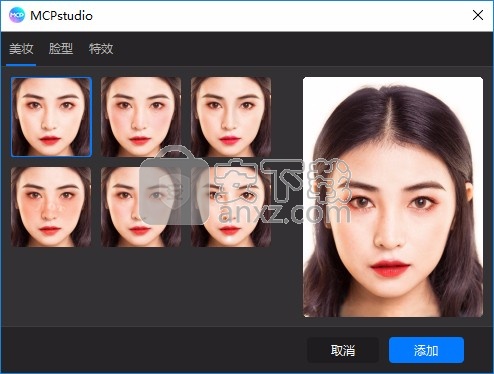Viewport: 494px width, 374px height.
Task: Click the large face preview image
Action: (393, 197)
